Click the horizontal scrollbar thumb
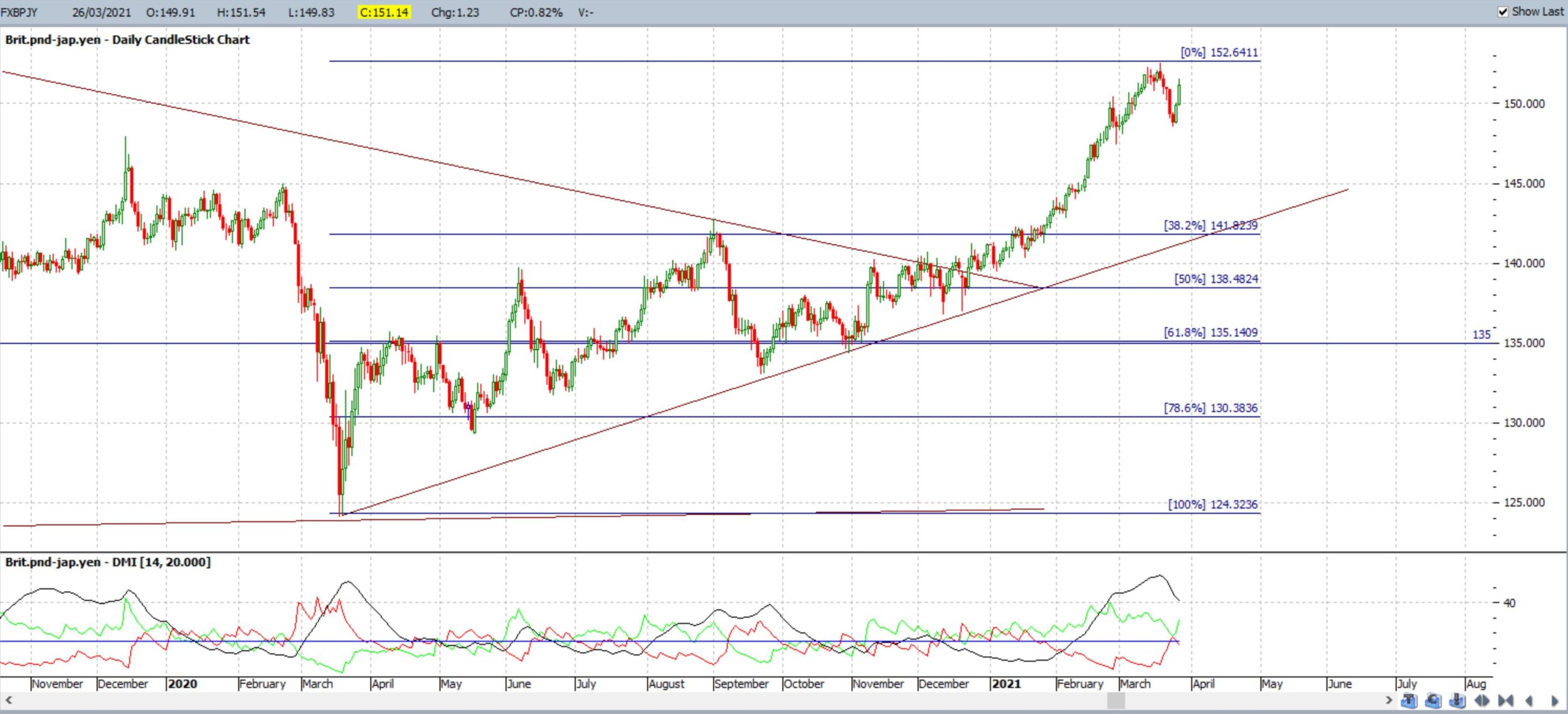 1116,700
